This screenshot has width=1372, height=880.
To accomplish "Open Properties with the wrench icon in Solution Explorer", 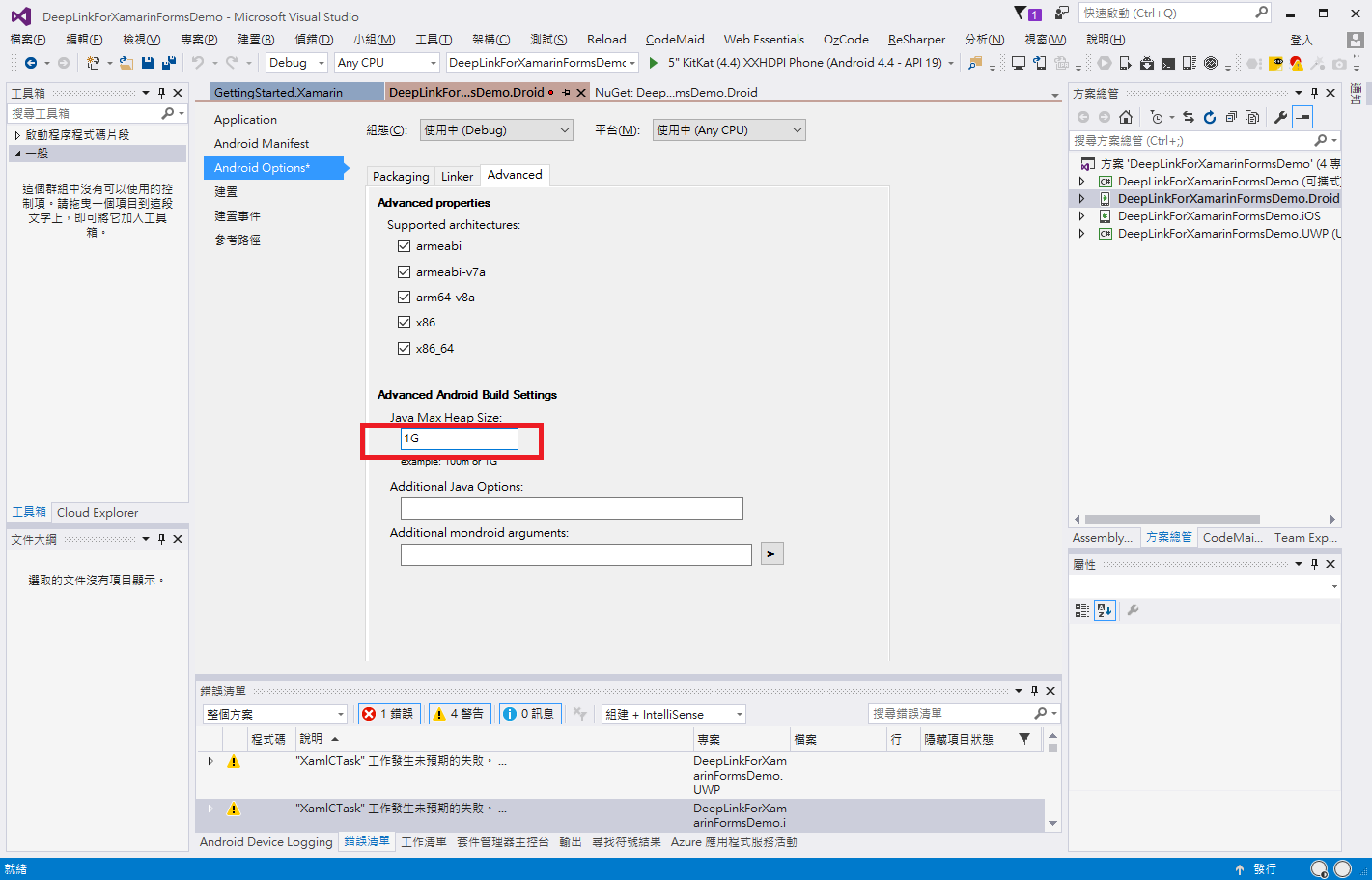I will click(x=1281, y=117).
